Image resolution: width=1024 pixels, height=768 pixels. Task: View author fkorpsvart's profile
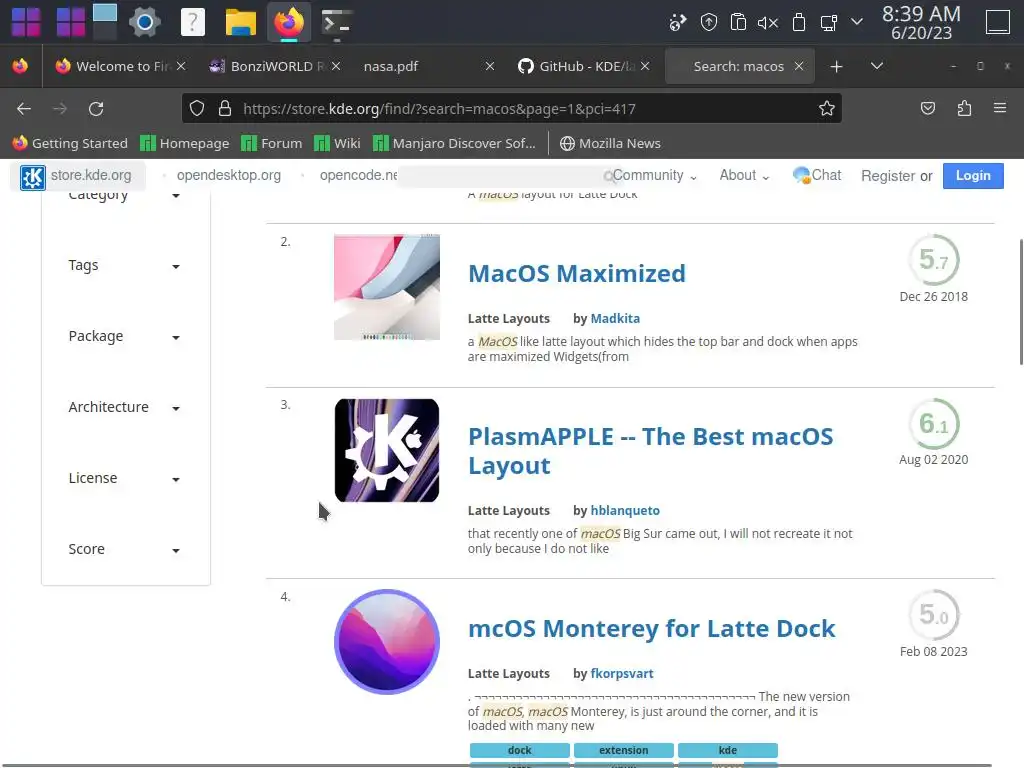[x=622, y=674]
